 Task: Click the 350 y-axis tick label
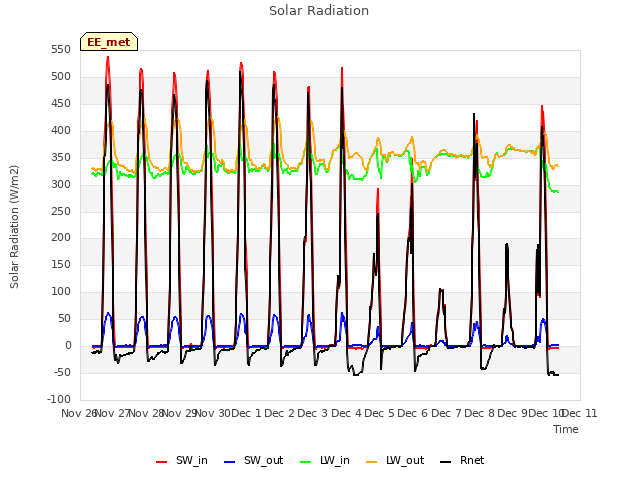pos(61,157)
